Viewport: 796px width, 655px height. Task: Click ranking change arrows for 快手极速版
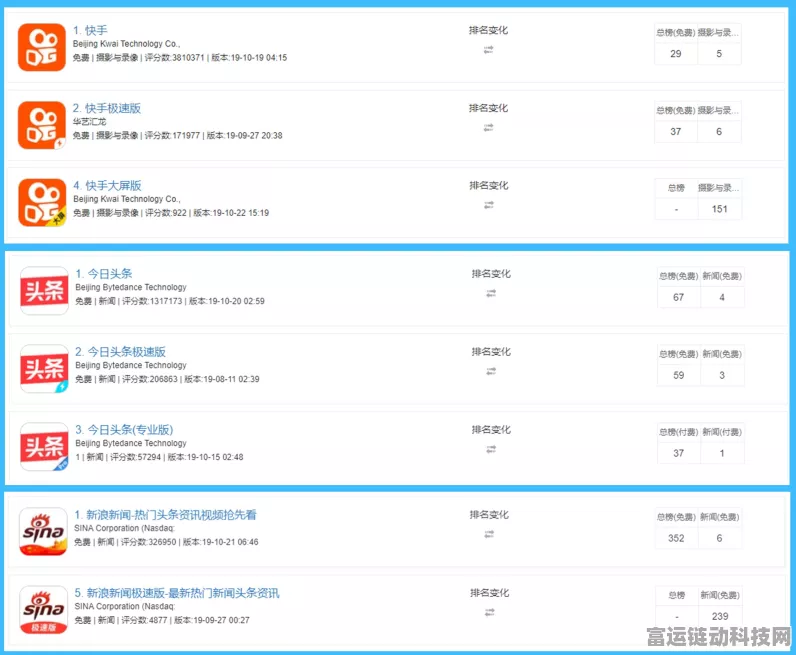(488, 128)
